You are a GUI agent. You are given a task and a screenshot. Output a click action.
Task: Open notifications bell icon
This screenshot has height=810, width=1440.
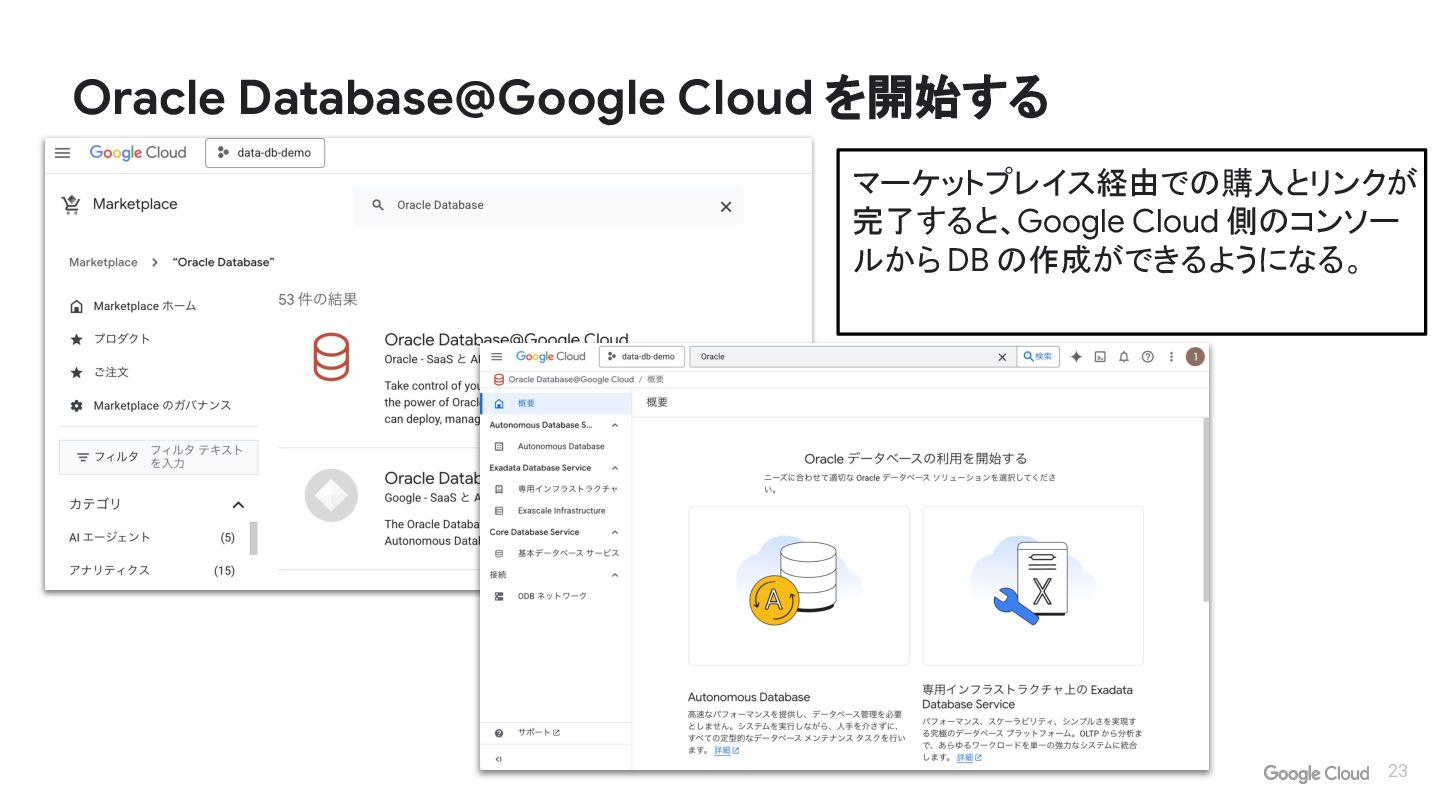1124,357
